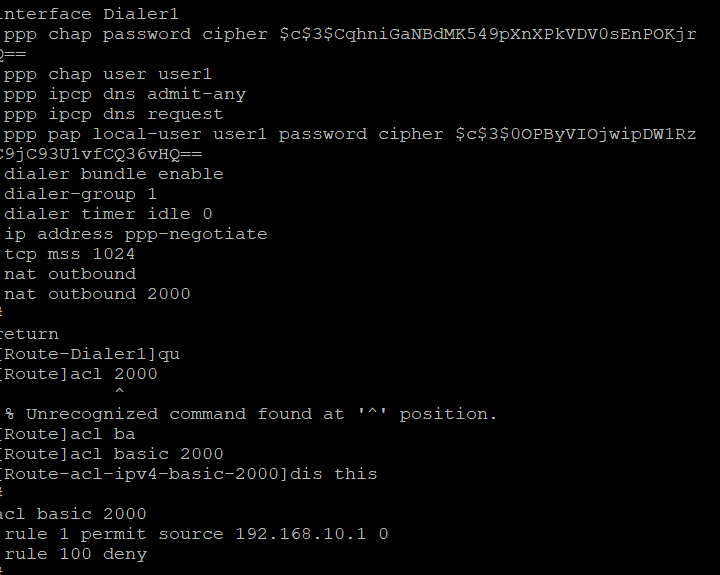Click the '[Route-Dialer1]qu' prompt line
Image resolution: width=720 pixels, height=575 pixels.
coord(90,354)
